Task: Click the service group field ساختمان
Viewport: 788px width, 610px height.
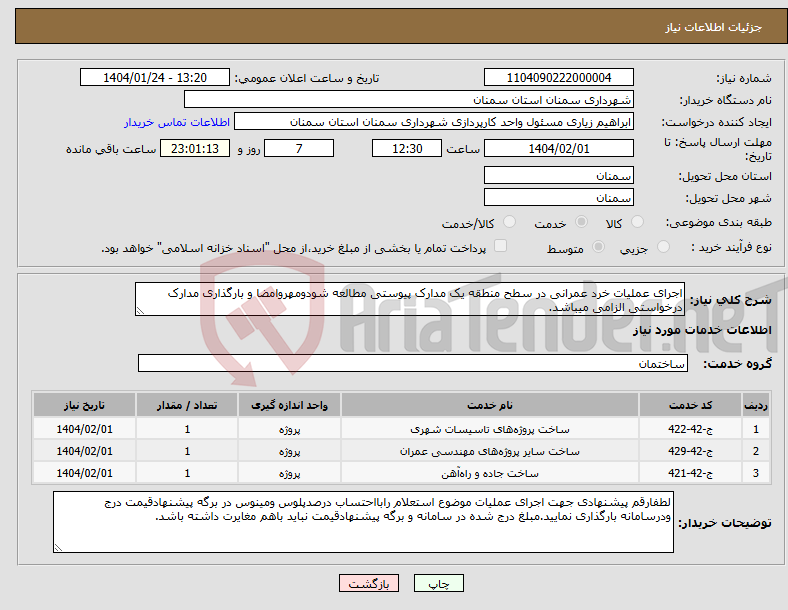Action: [413, 363]
